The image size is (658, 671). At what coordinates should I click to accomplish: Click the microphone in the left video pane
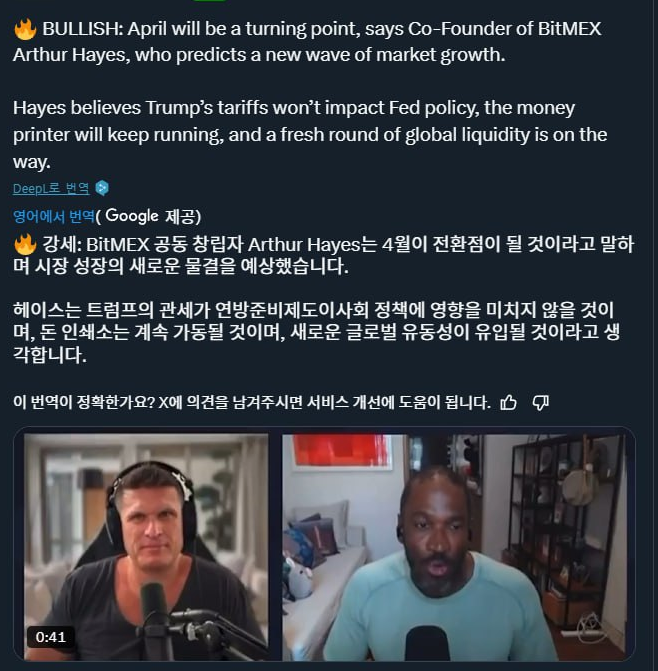(x=155, y=621)
